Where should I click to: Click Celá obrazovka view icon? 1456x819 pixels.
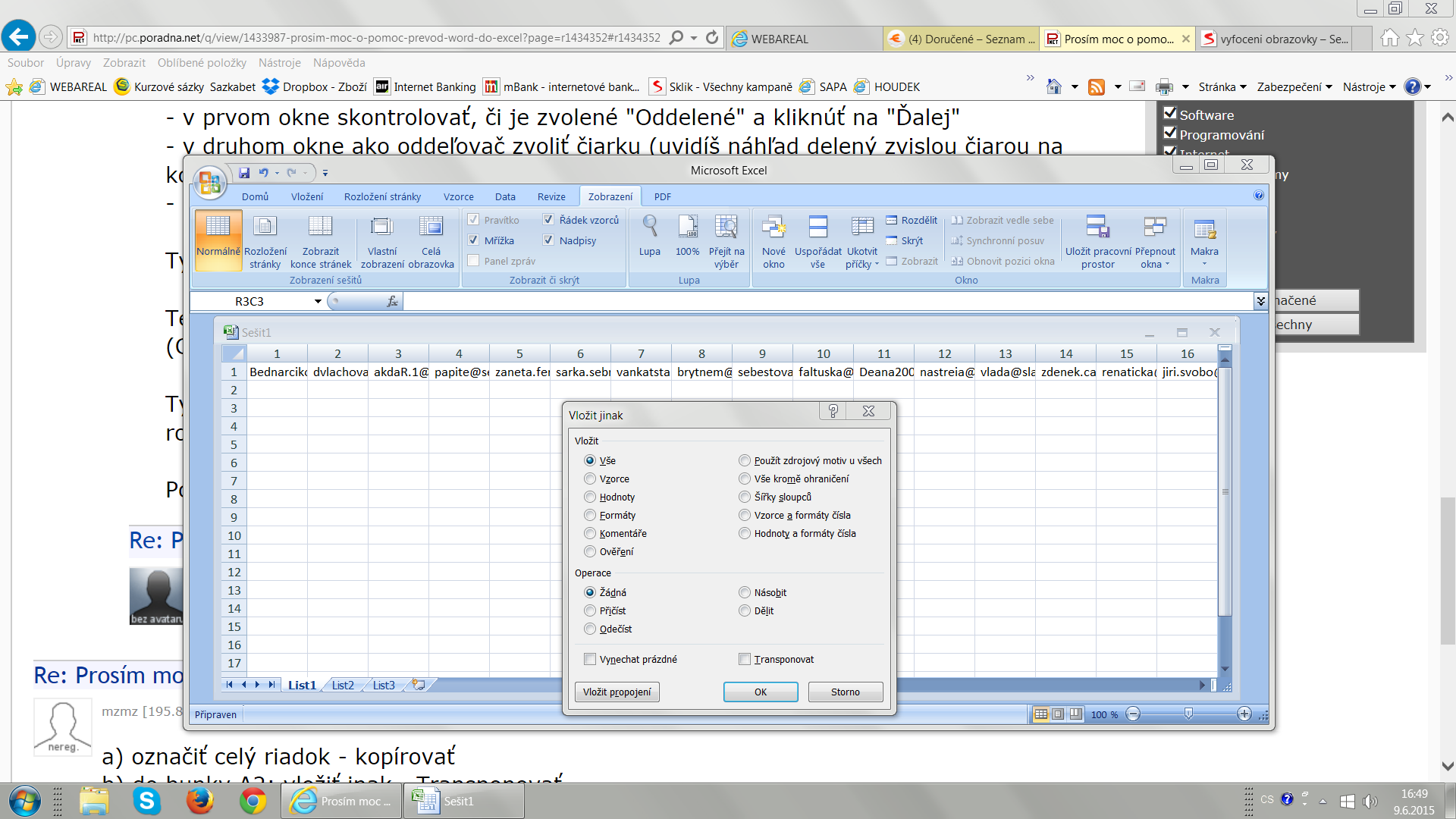(x=431, y=227)
